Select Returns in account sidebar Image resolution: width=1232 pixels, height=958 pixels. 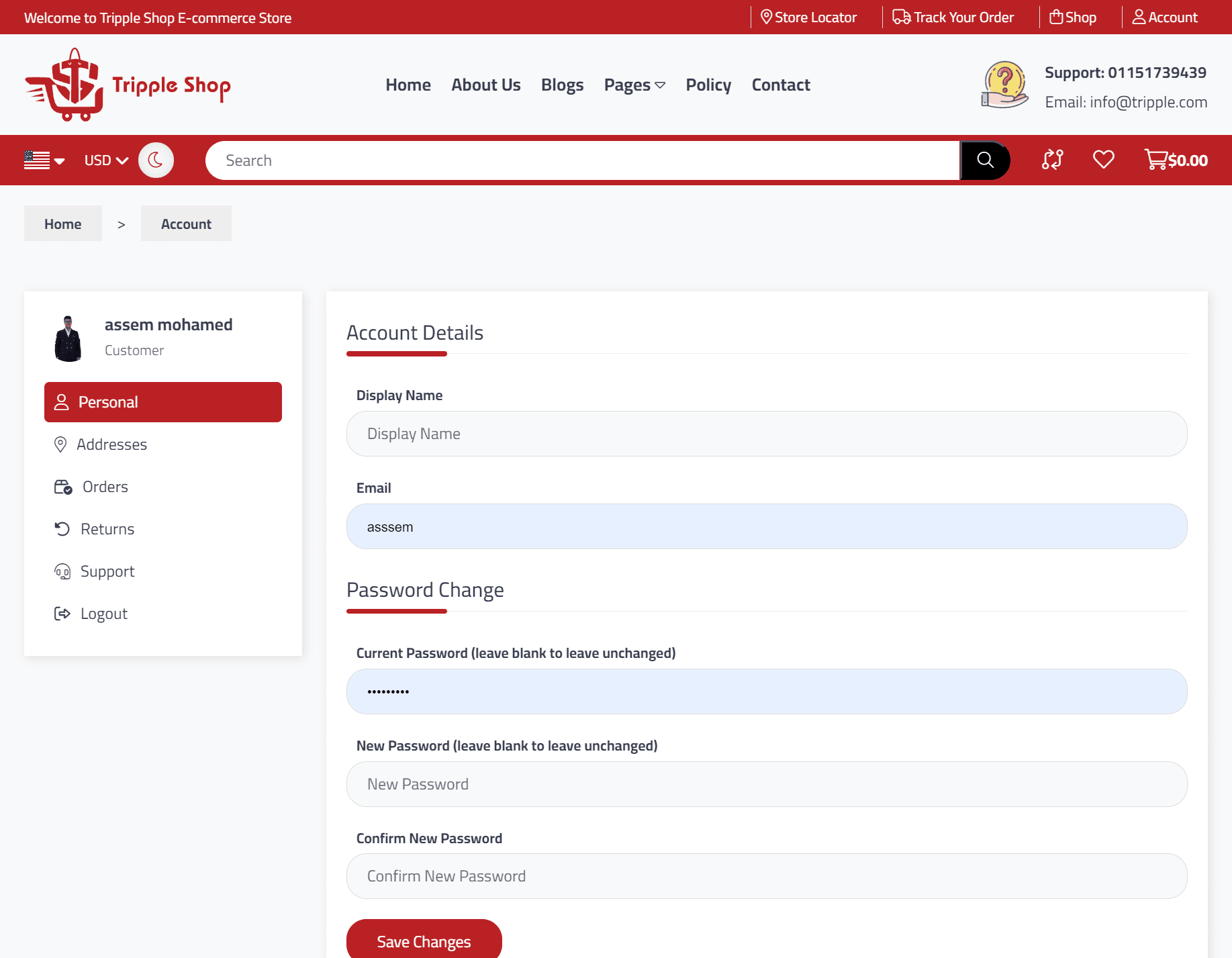coord(107,529)
